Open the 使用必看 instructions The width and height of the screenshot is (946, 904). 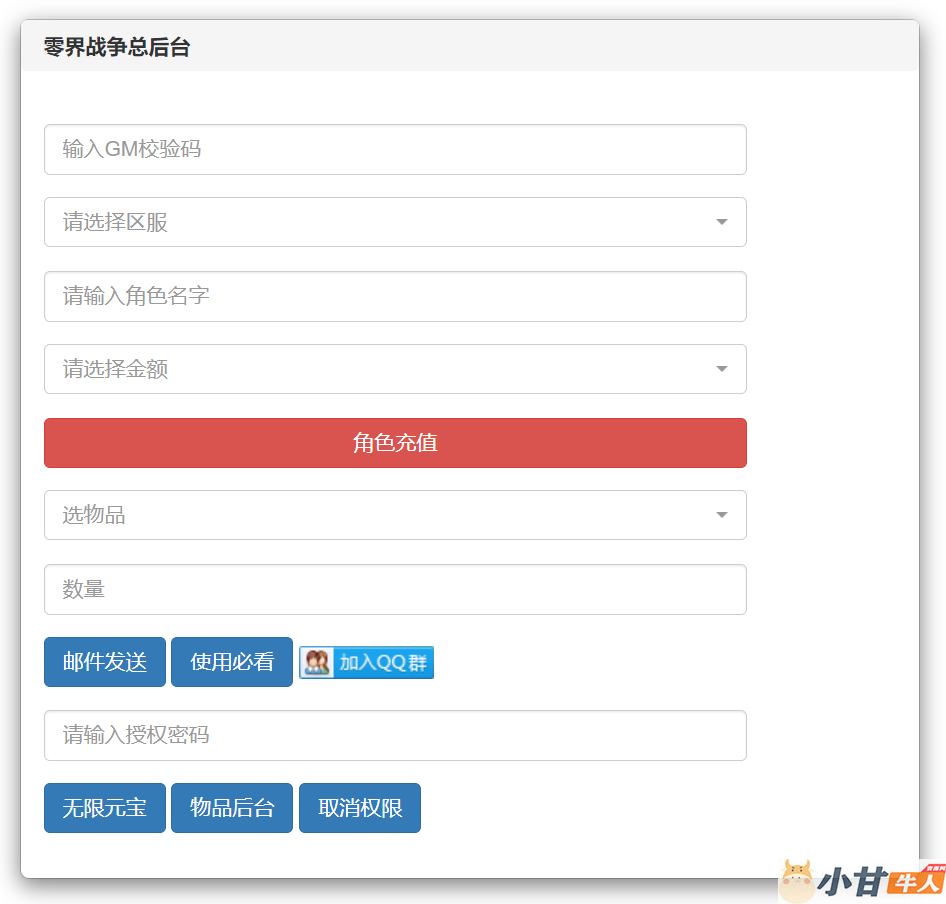coord(232,662)
